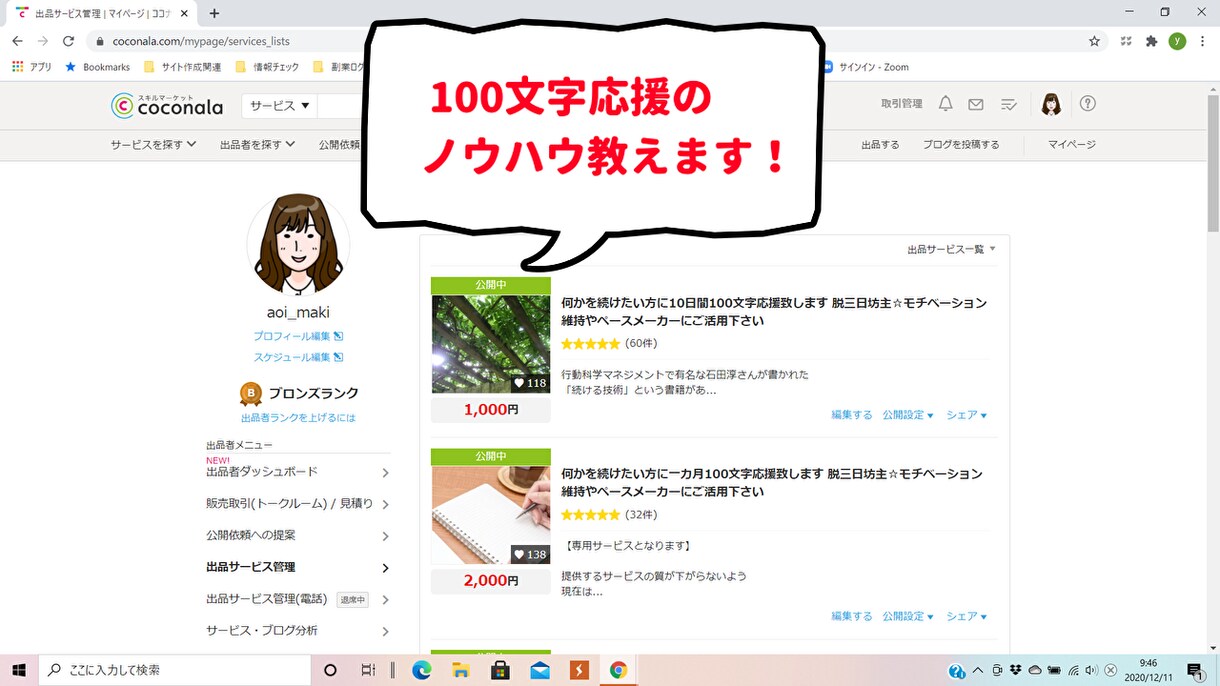Open Chrome profile 'y' avatar
Screen dimensions: 1220x686
click(x=1177, y=41)
